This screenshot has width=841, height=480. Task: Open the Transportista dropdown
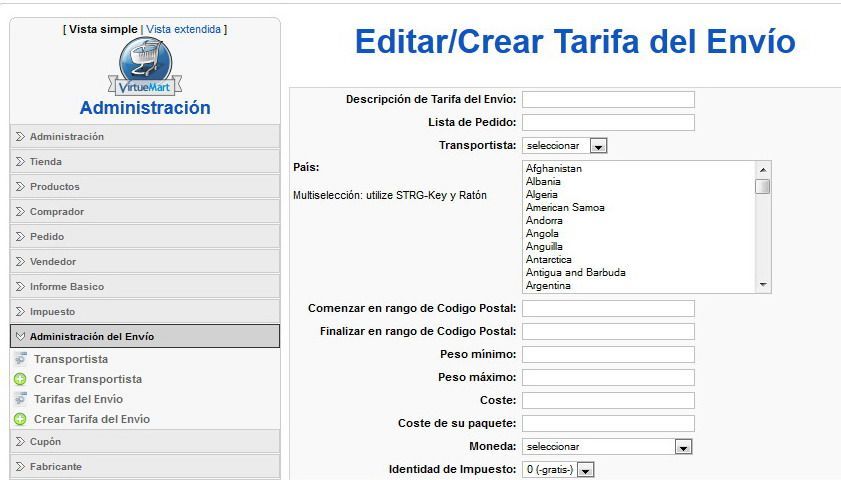[x=565, y=145]
